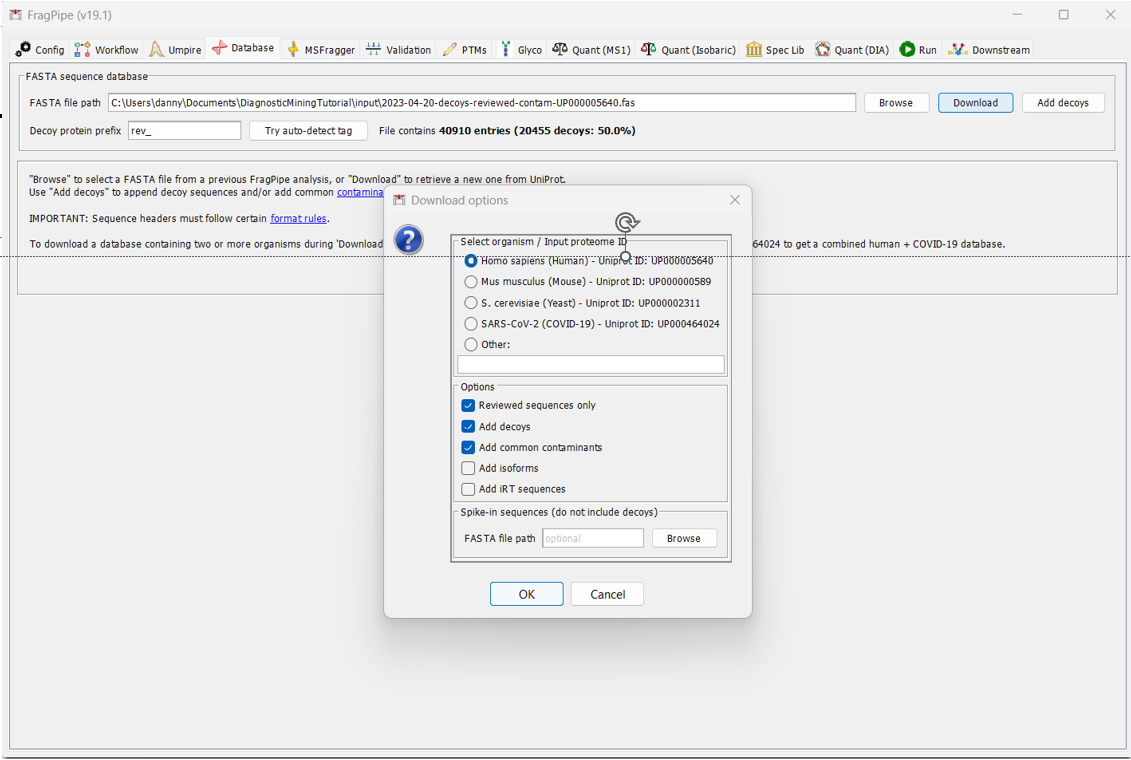The width and height of the screenshot is (1131, 760).
Task: Click Try auto-detect tag button
Action: click(309, 131)
